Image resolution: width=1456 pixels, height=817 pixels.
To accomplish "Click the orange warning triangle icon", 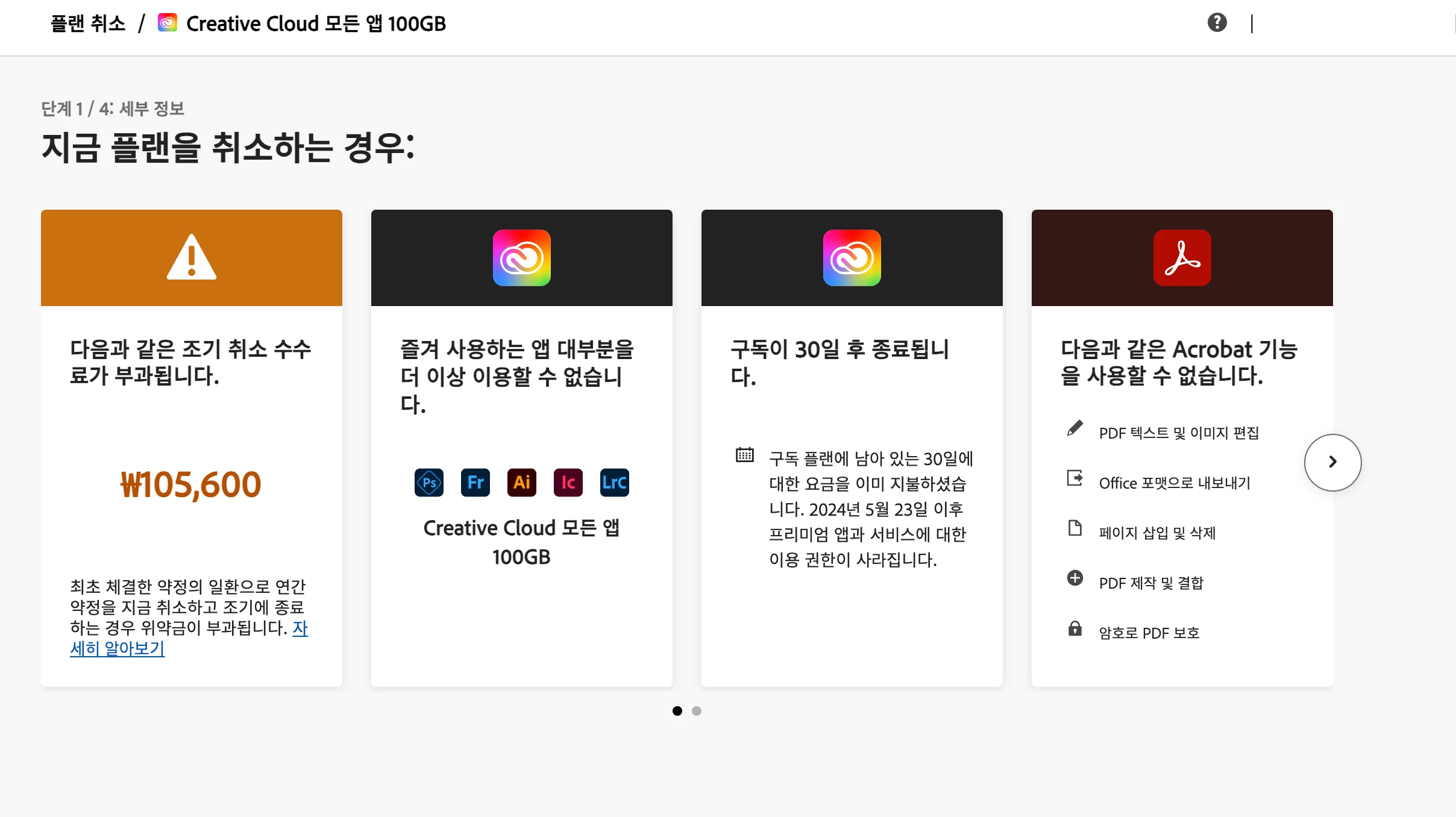I will click(x=192, y=258).
